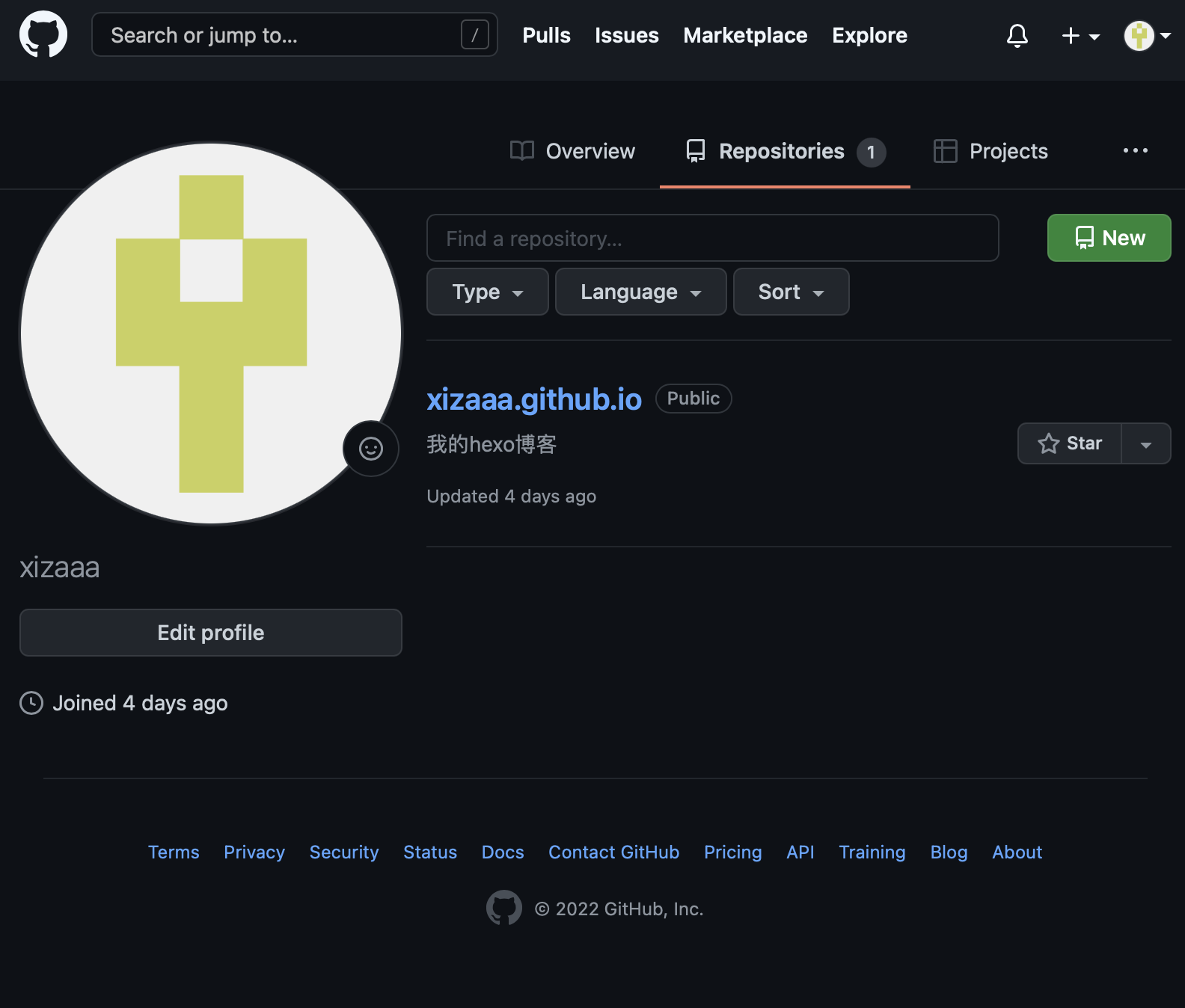1185x1008 pixels.
Task: Open the star lists dropdown arrow
Action: (1146, 443)
